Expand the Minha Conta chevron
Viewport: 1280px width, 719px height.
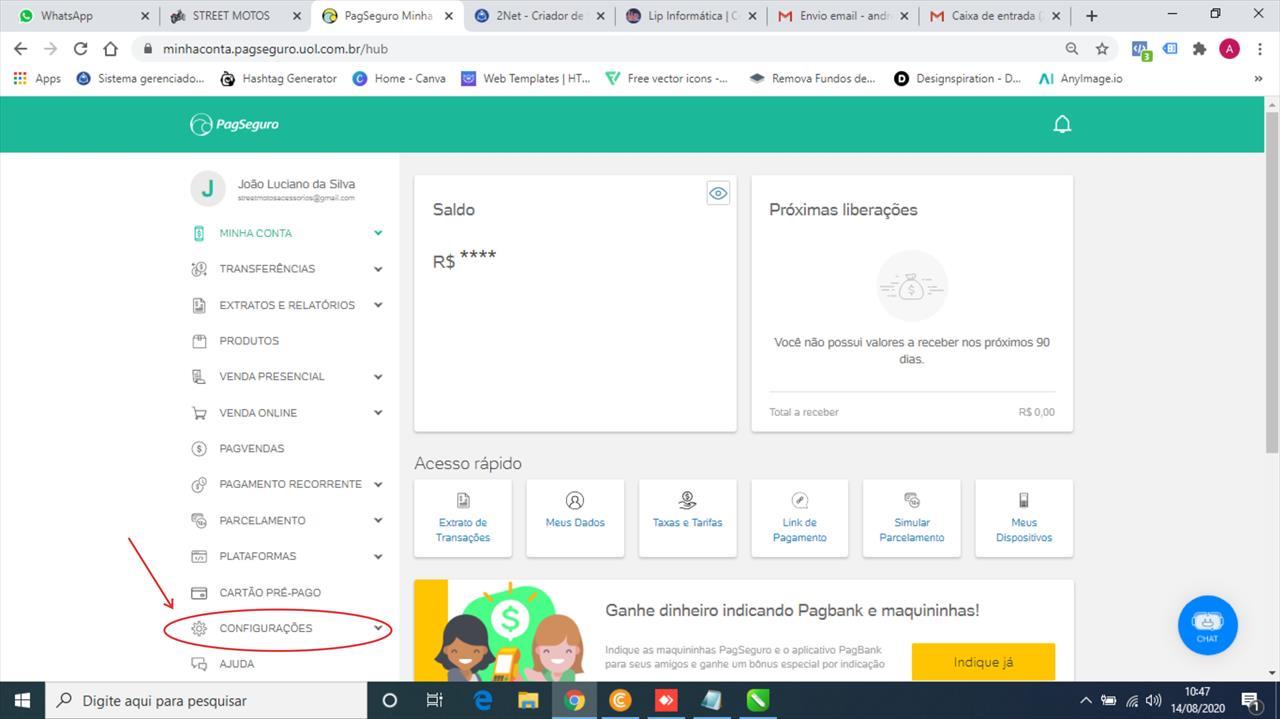(378, 233)
